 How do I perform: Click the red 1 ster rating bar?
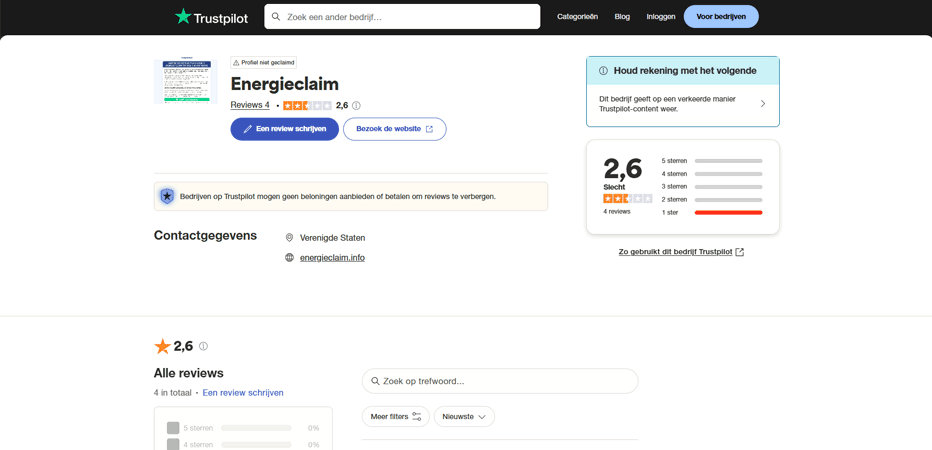728,213
